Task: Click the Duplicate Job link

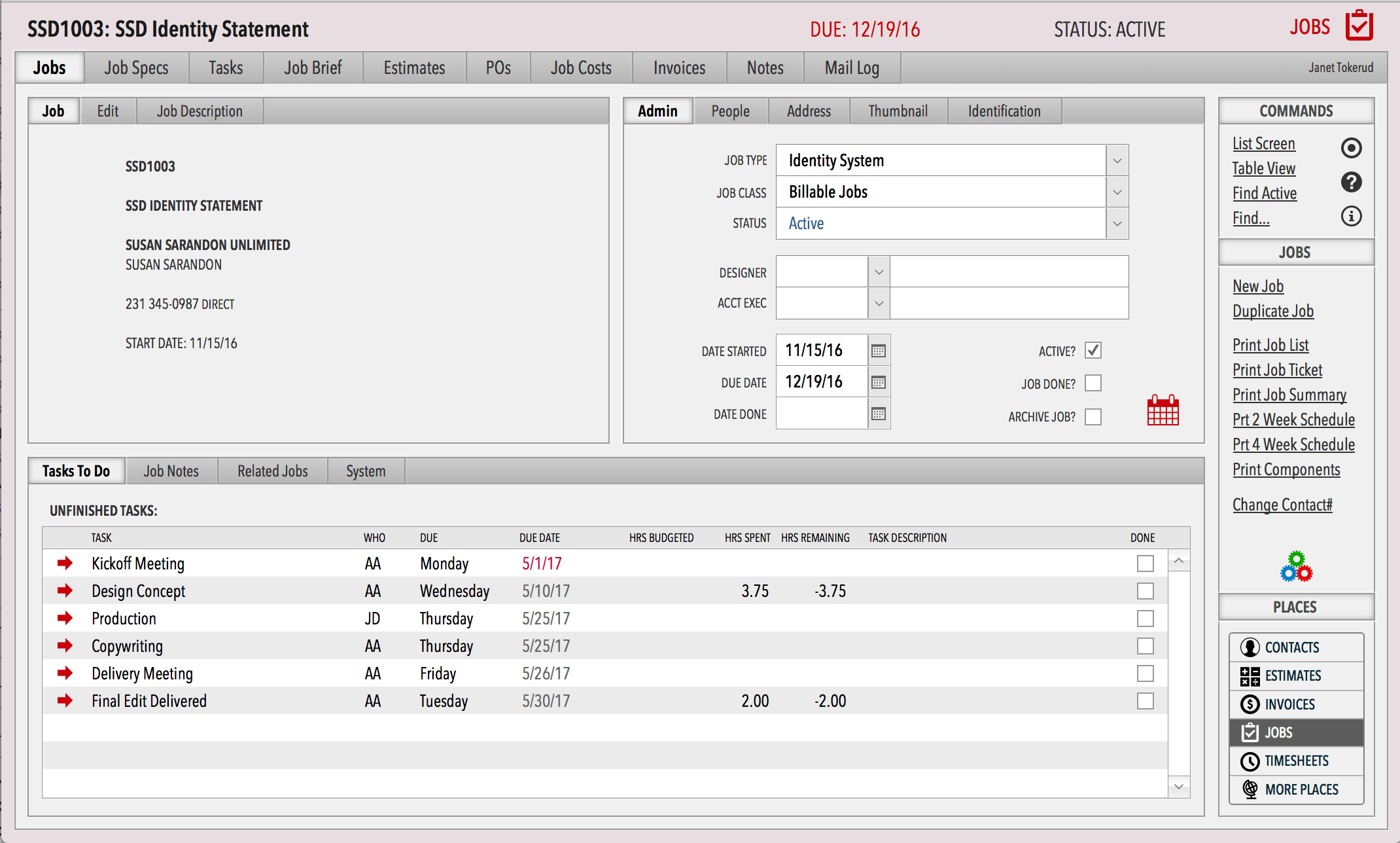Action: click(x=1272, y=311)
